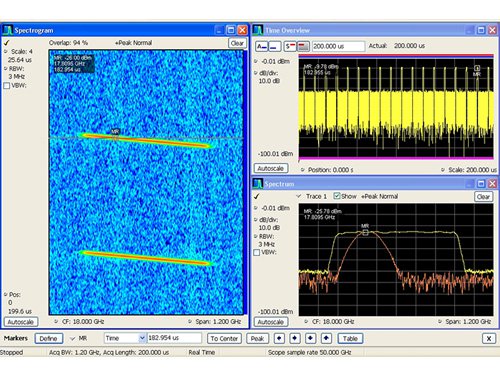Viewport: 500px width, 375px height.
Task: Select the blue analysis length bar icon
Action: coord(275,46)
